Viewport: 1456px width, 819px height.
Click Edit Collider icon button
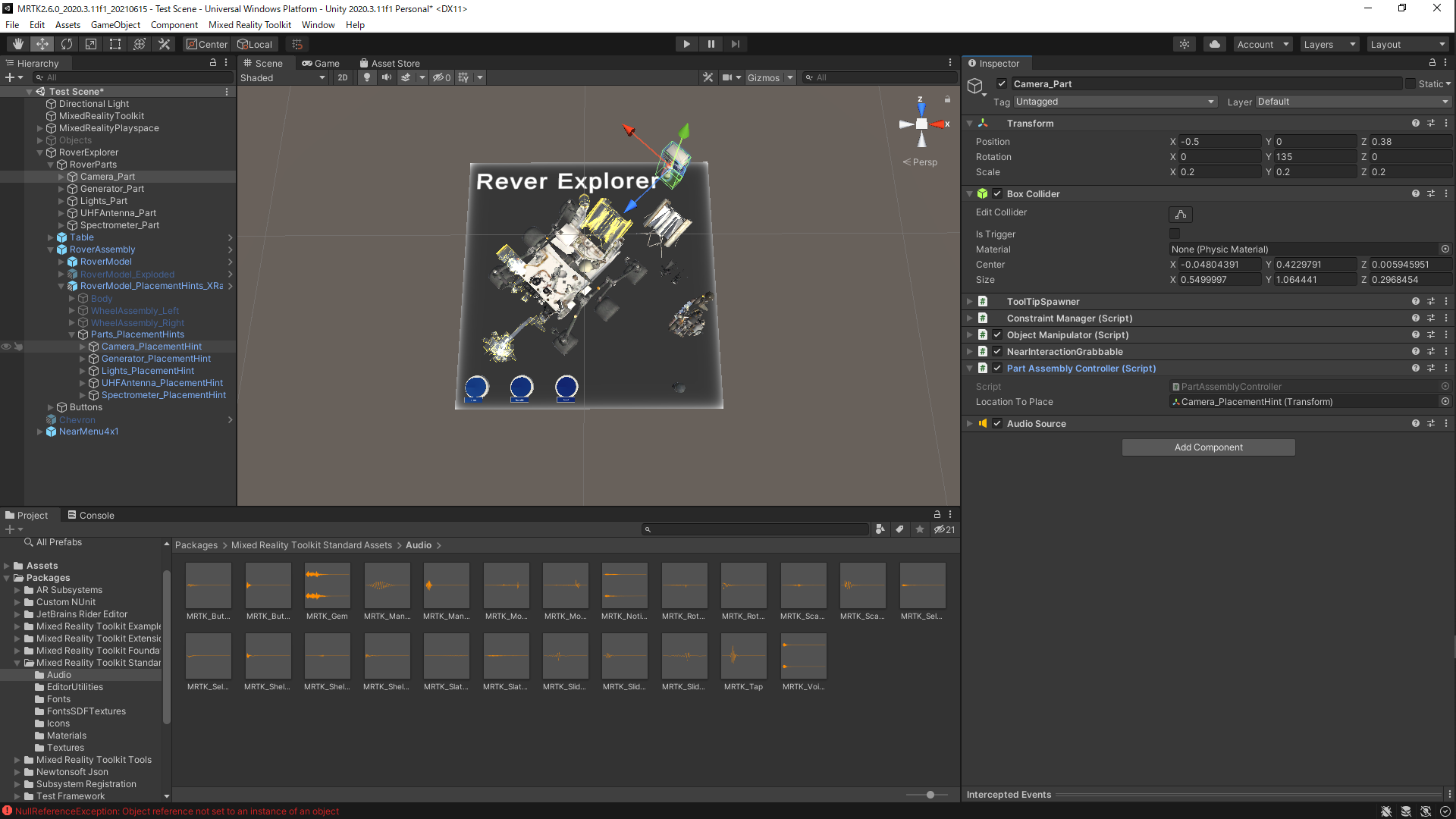(1181, 215)
